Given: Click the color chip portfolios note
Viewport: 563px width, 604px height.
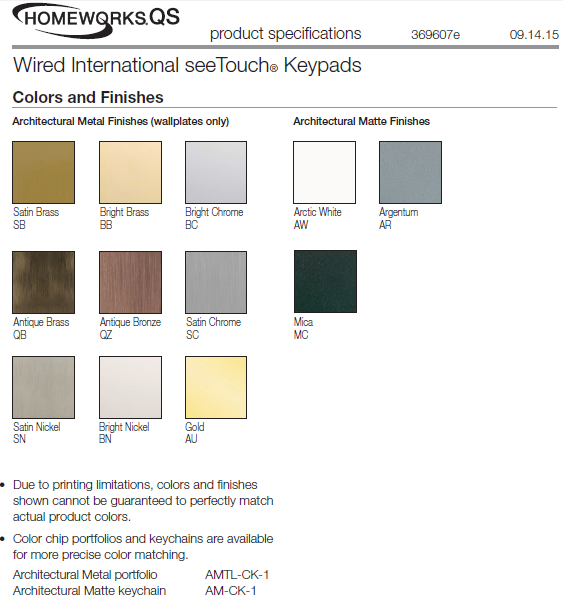Looking at the screenshot, I should pyautogui.click(x=143, y=547).
